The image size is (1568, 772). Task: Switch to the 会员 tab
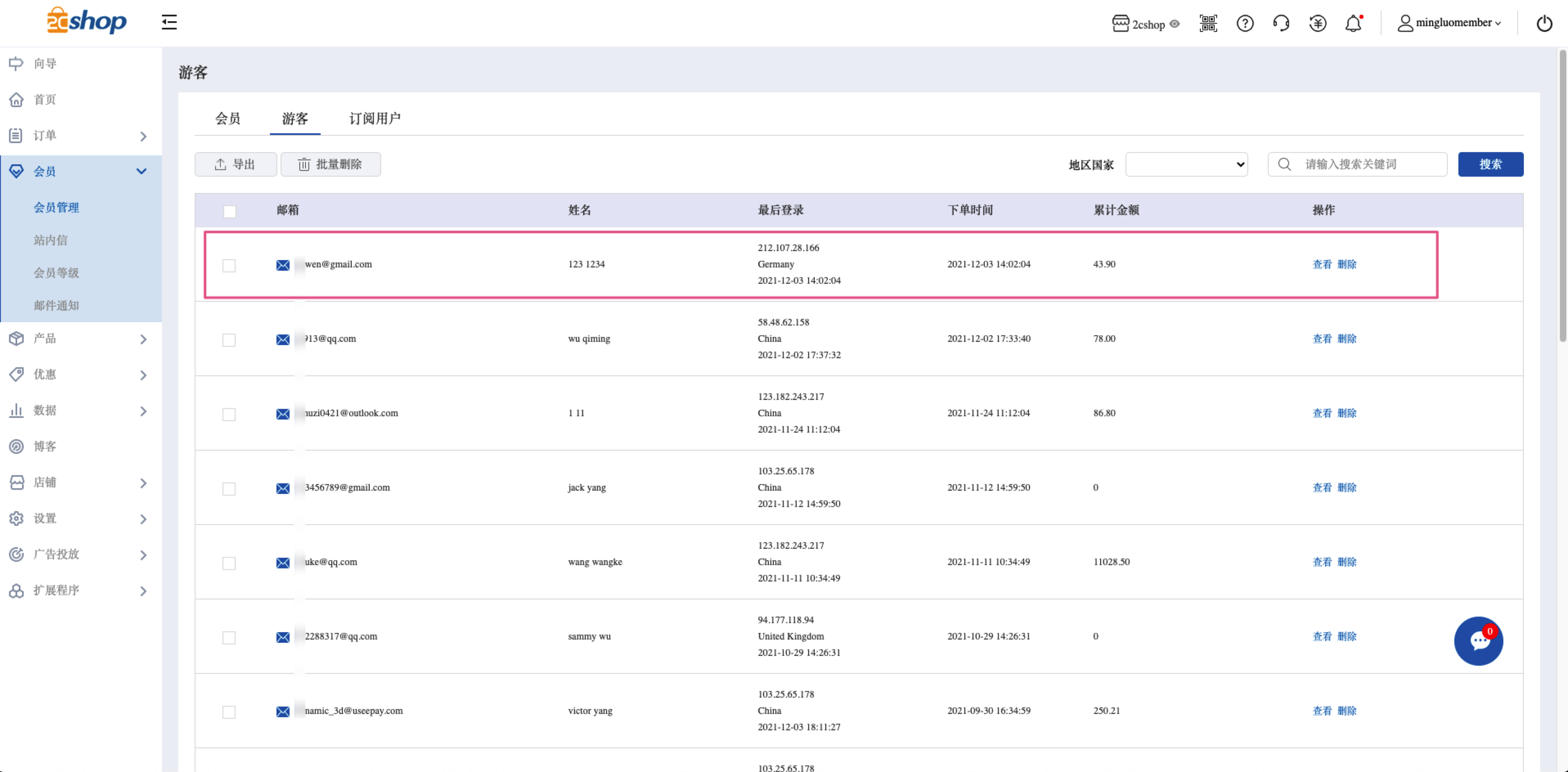click(x=228, y=119)
